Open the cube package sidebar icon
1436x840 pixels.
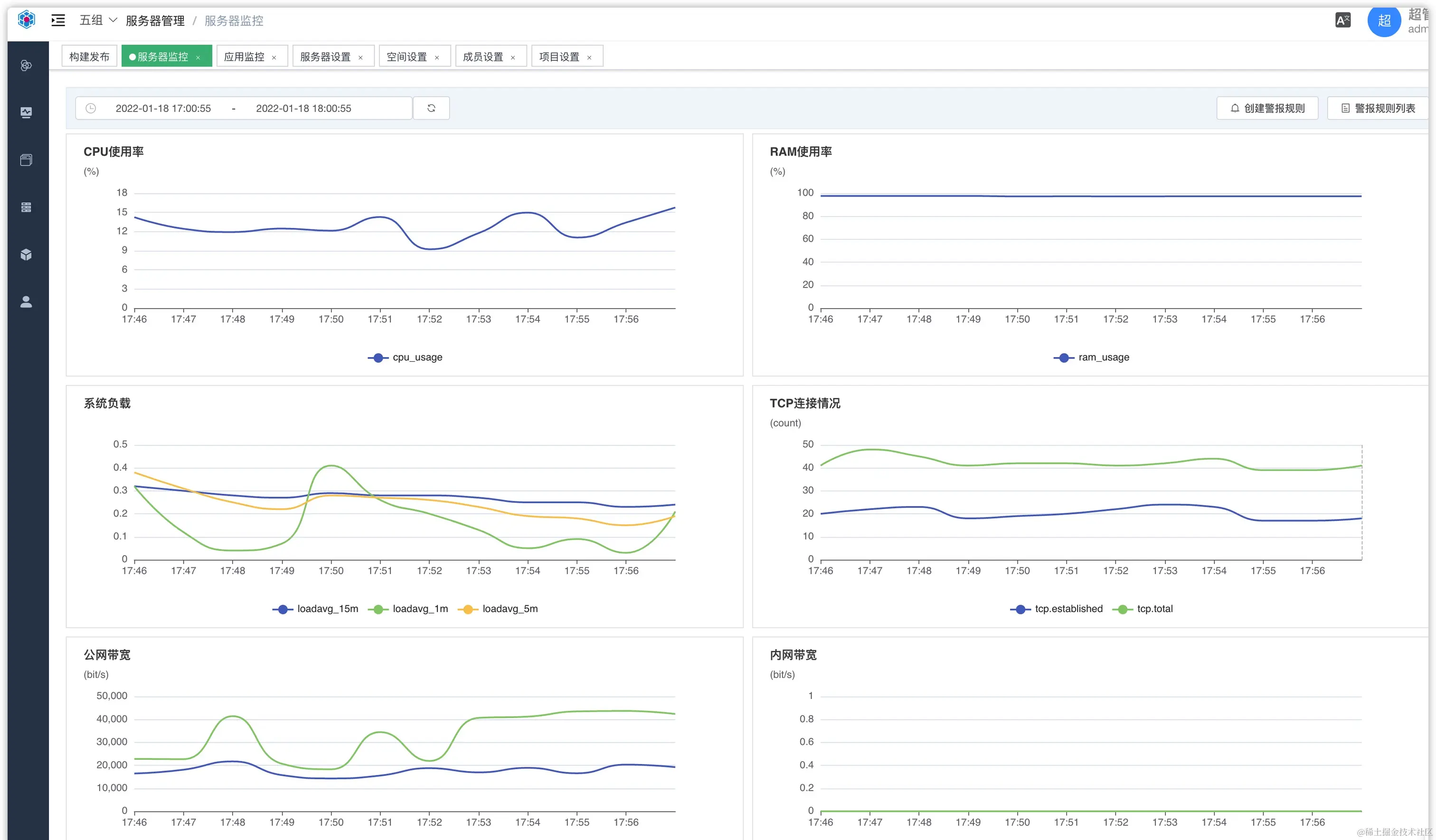pyautogui.click(x=26, y=255)
